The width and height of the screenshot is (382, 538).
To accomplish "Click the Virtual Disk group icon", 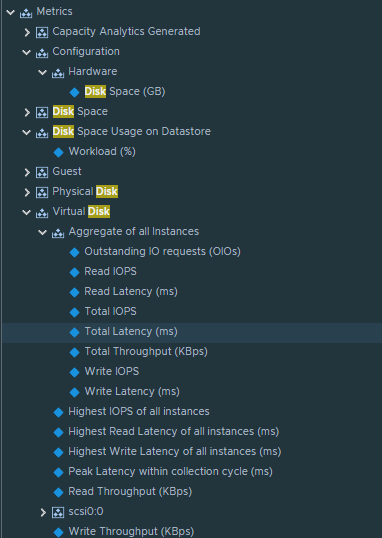I will point(42,212).
